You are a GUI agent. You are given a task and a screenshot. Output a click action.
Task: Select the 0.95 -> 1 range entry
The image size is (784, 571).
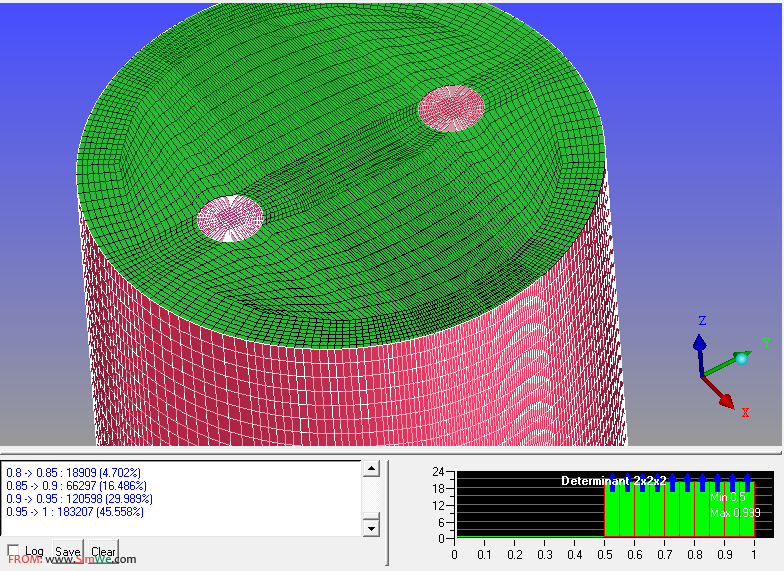click(x=75, y=511)
